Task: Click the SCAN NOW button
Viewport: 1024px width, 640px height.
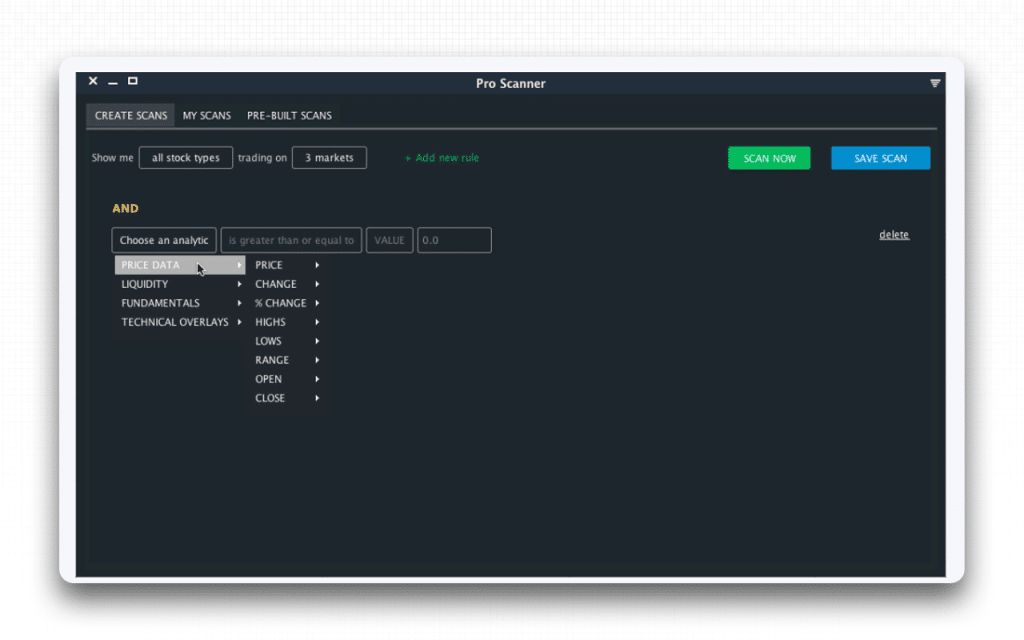Action: coord(768,158)
